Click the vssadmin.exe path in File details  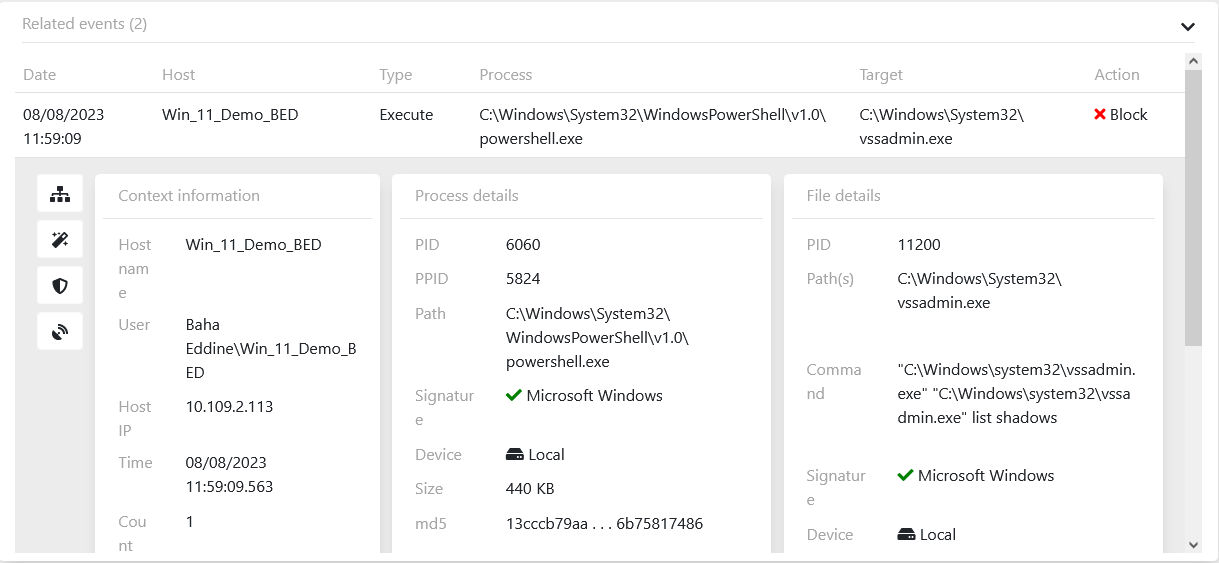(x=980, y=291)
